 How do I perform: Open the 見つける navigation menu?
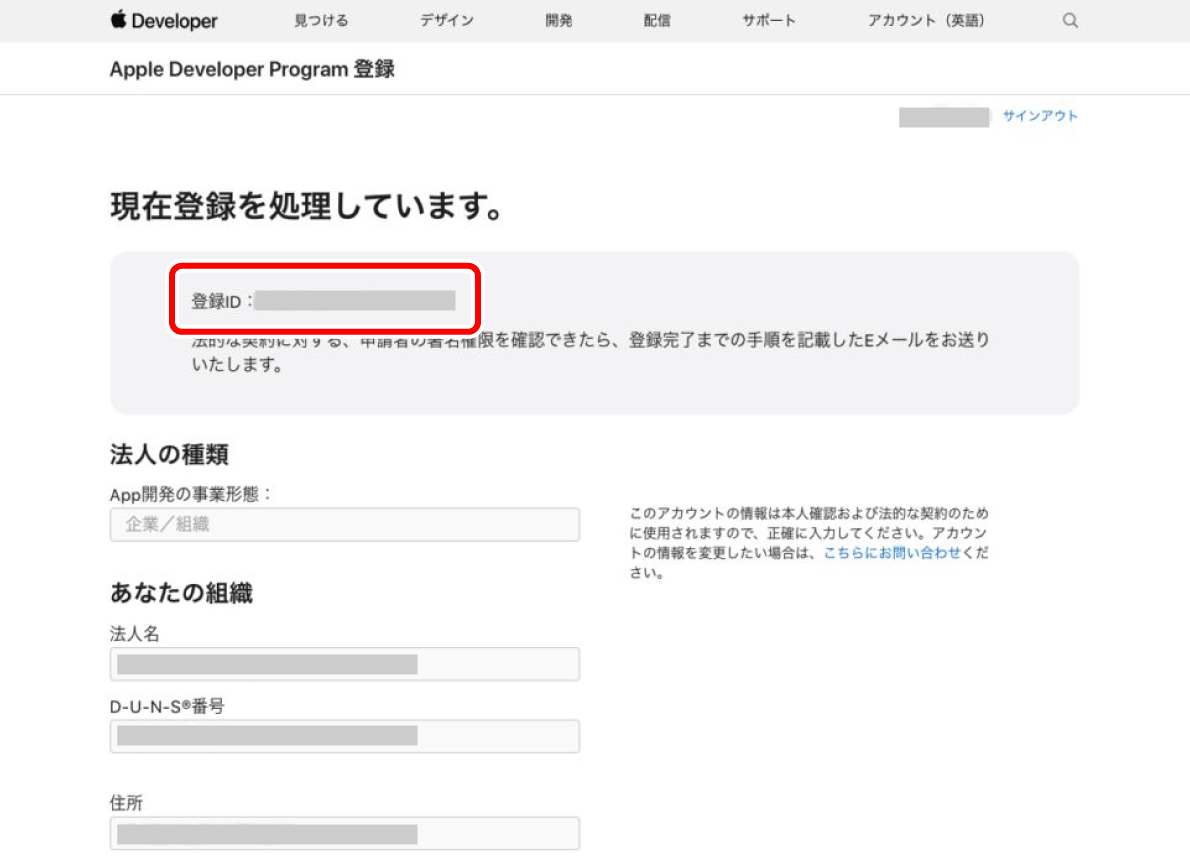pos(321,21)
